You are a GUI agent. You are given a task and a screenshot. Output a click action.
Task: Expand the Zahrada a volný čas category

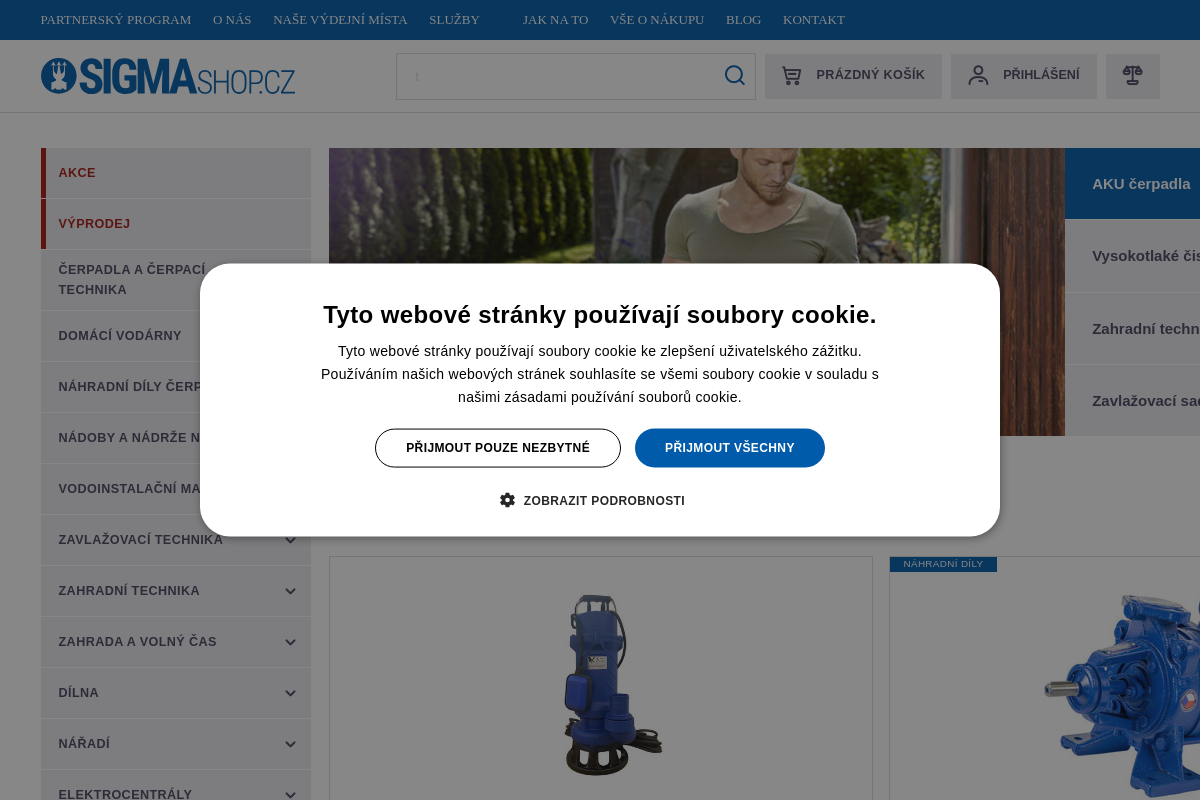(290, 642)
